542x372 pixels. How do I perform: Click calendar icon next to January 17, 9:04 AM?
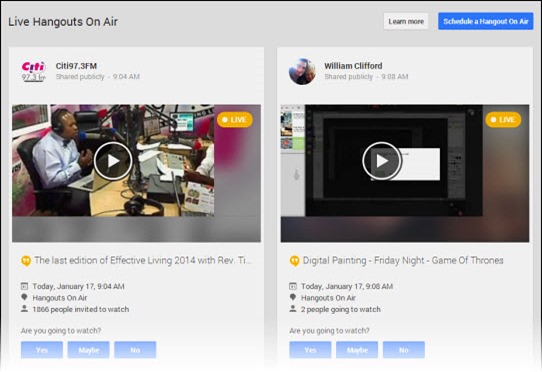click(24, 286)
